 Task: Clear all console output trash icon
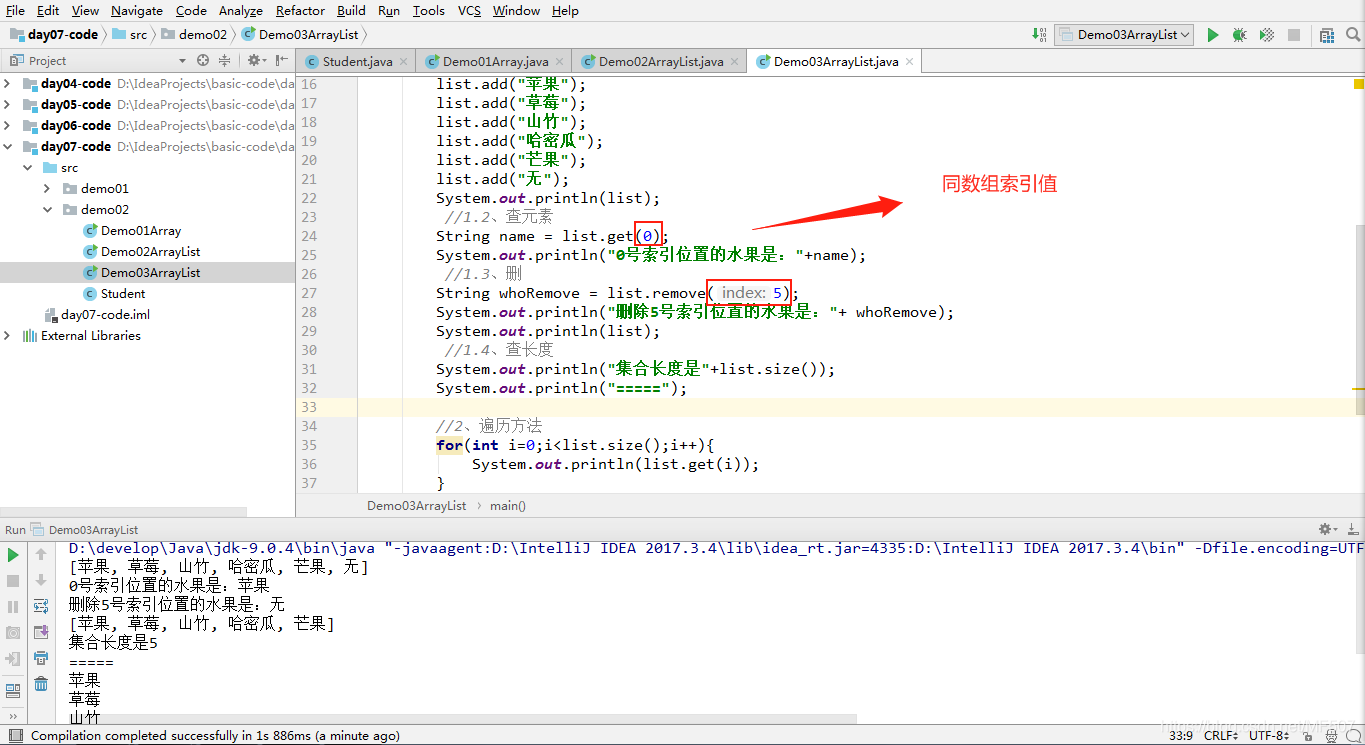click(x=41, y=684)
